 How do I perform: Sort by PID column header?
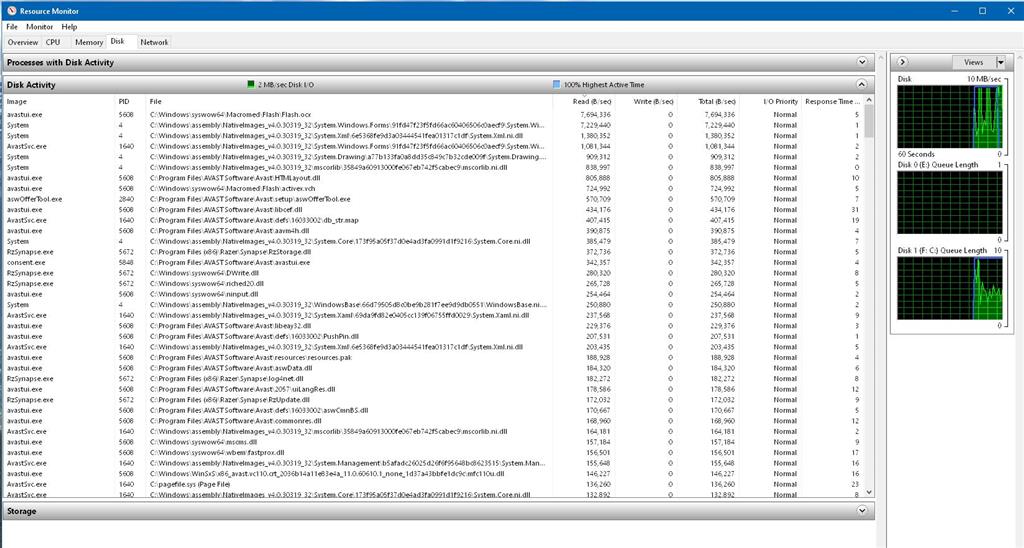(130, 101)
